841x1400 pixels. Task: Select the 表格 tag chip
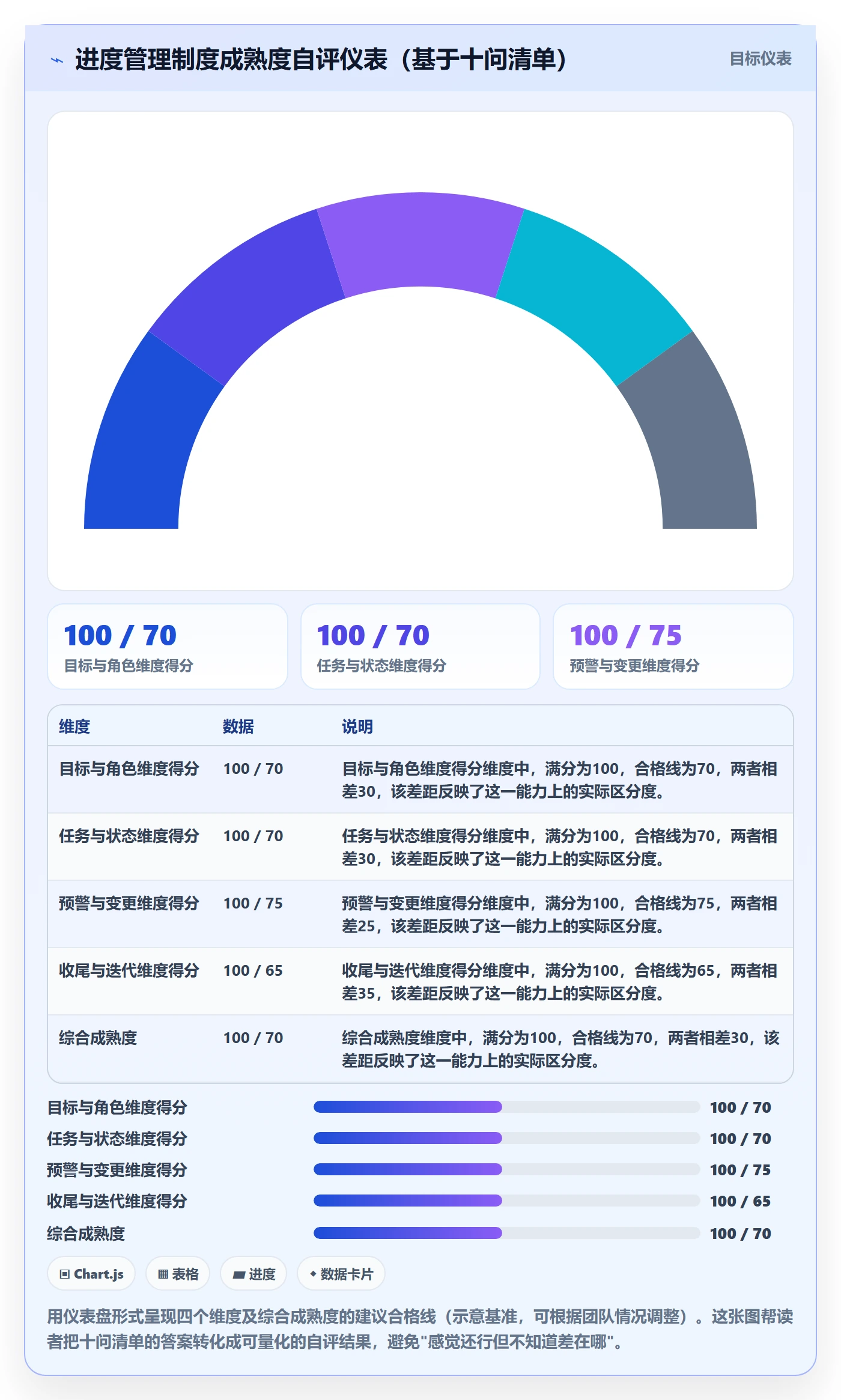[x=178, y=1273]
